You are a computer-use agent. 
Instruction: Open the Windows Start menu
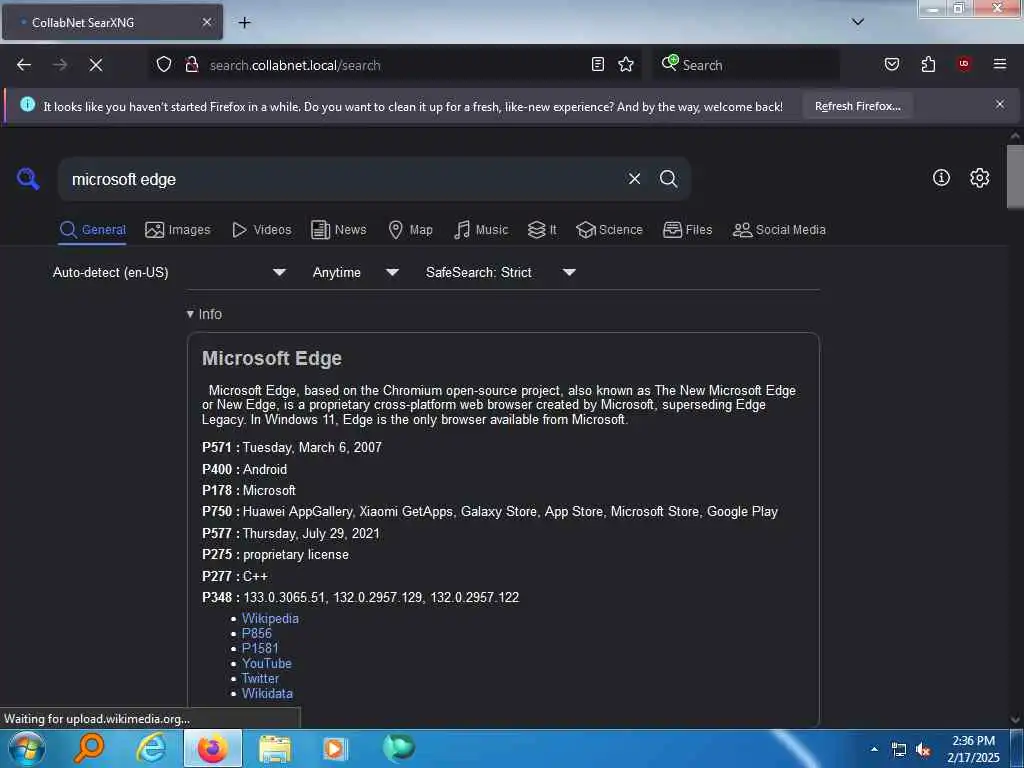[x=27, y=748]
